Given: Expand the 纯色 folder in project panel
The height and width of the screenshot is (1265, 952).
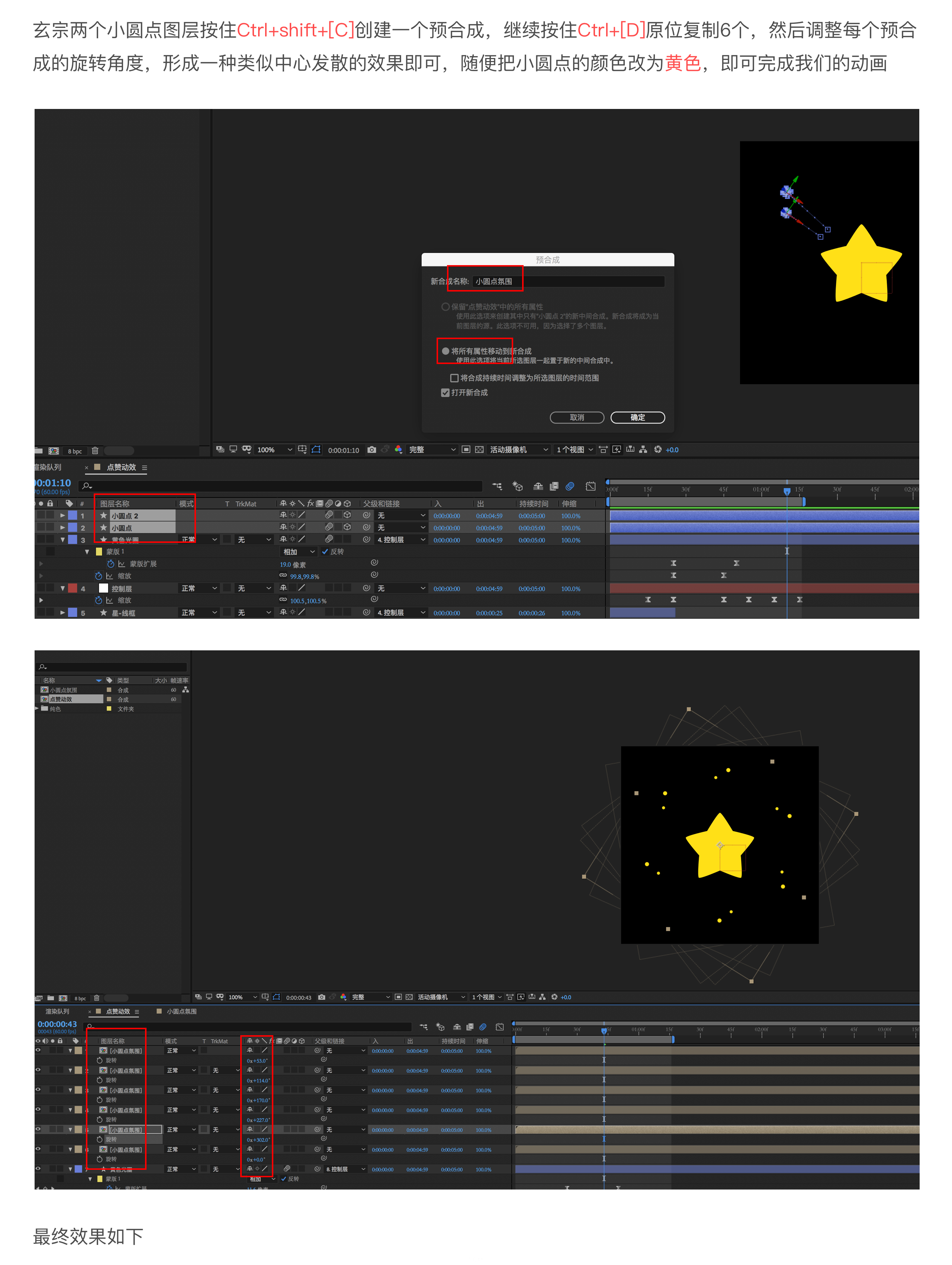Looking at the screenshot, I should (x=37, y=708).
